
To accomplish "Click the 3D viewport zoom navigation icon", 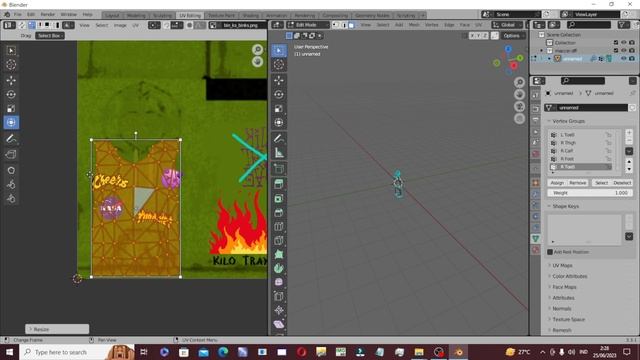I will [x=519, y=82].
